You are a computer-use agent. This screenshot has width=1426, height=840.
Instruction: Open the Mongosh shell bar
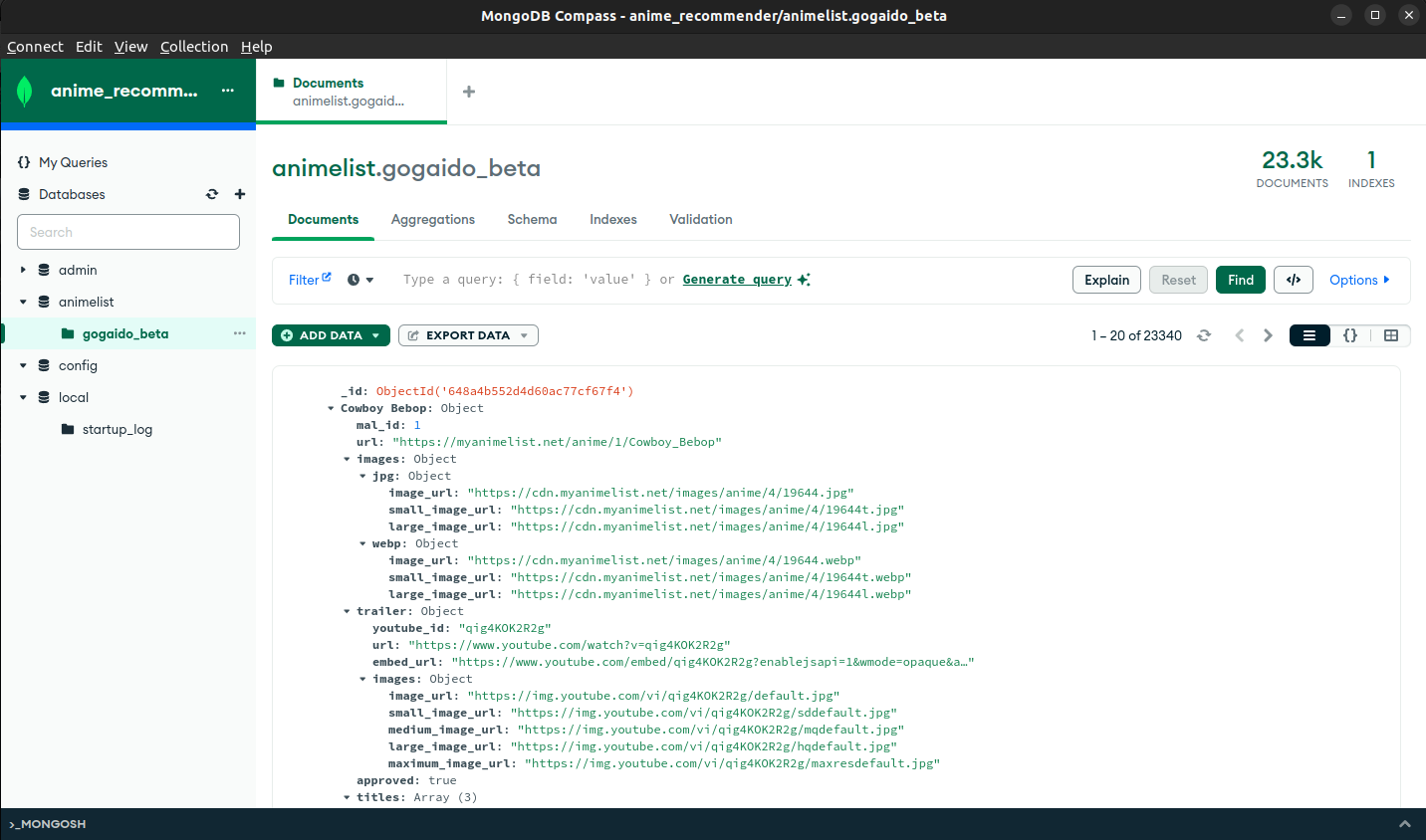pos(713,824)
